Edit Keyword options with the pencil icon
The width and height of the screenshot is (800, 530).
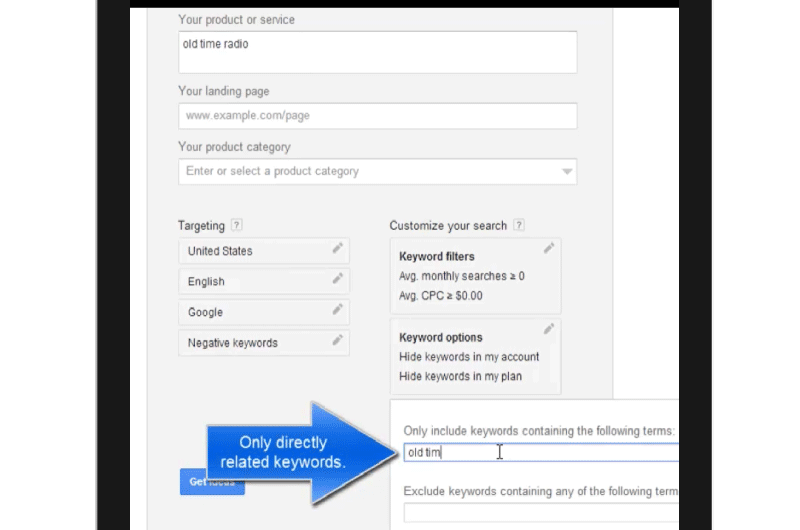pos(548,329)
